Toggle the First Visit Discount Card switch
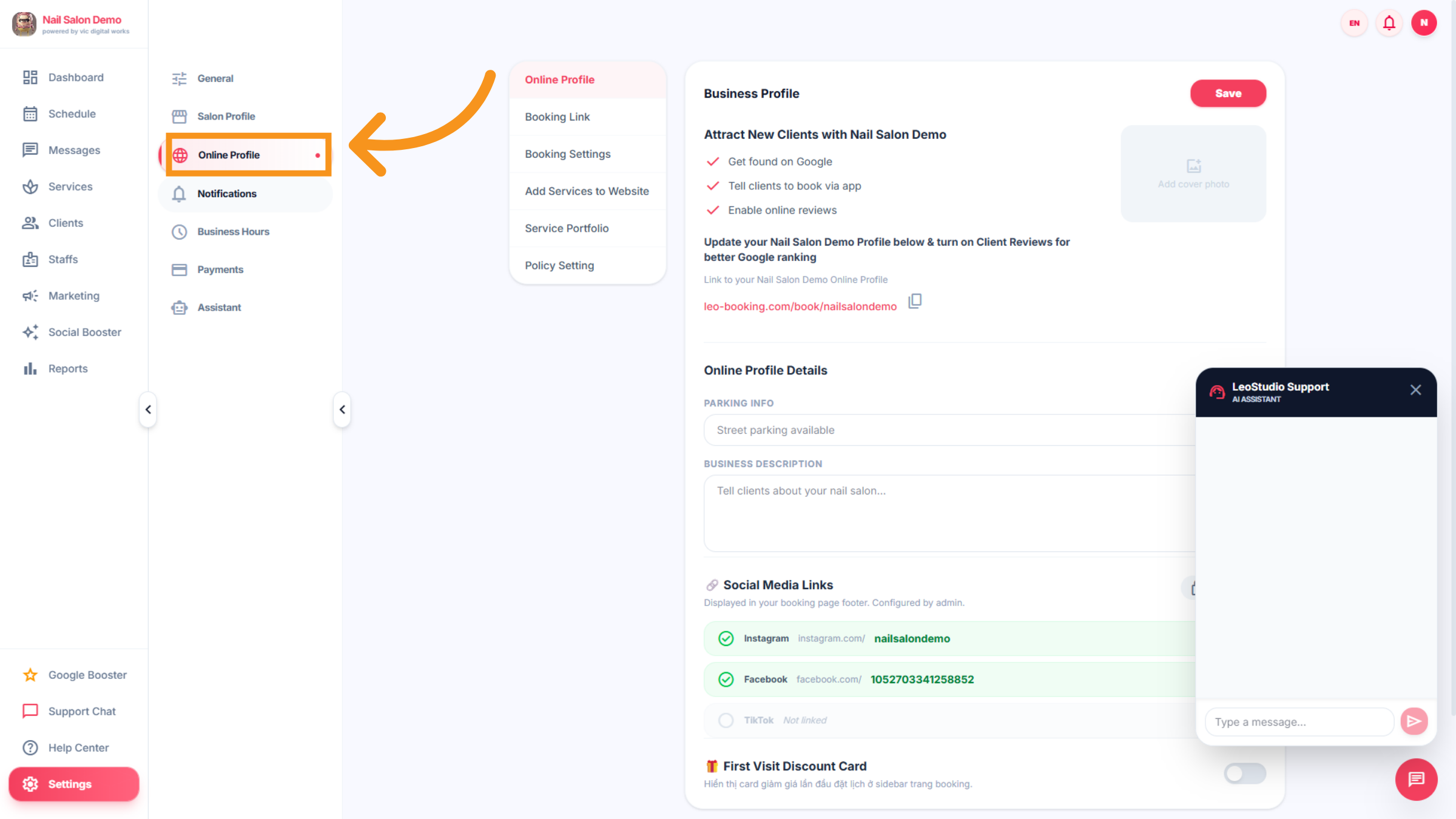Image resolution: width=1456 pixels, height=819 pixels. (1244, 773)
